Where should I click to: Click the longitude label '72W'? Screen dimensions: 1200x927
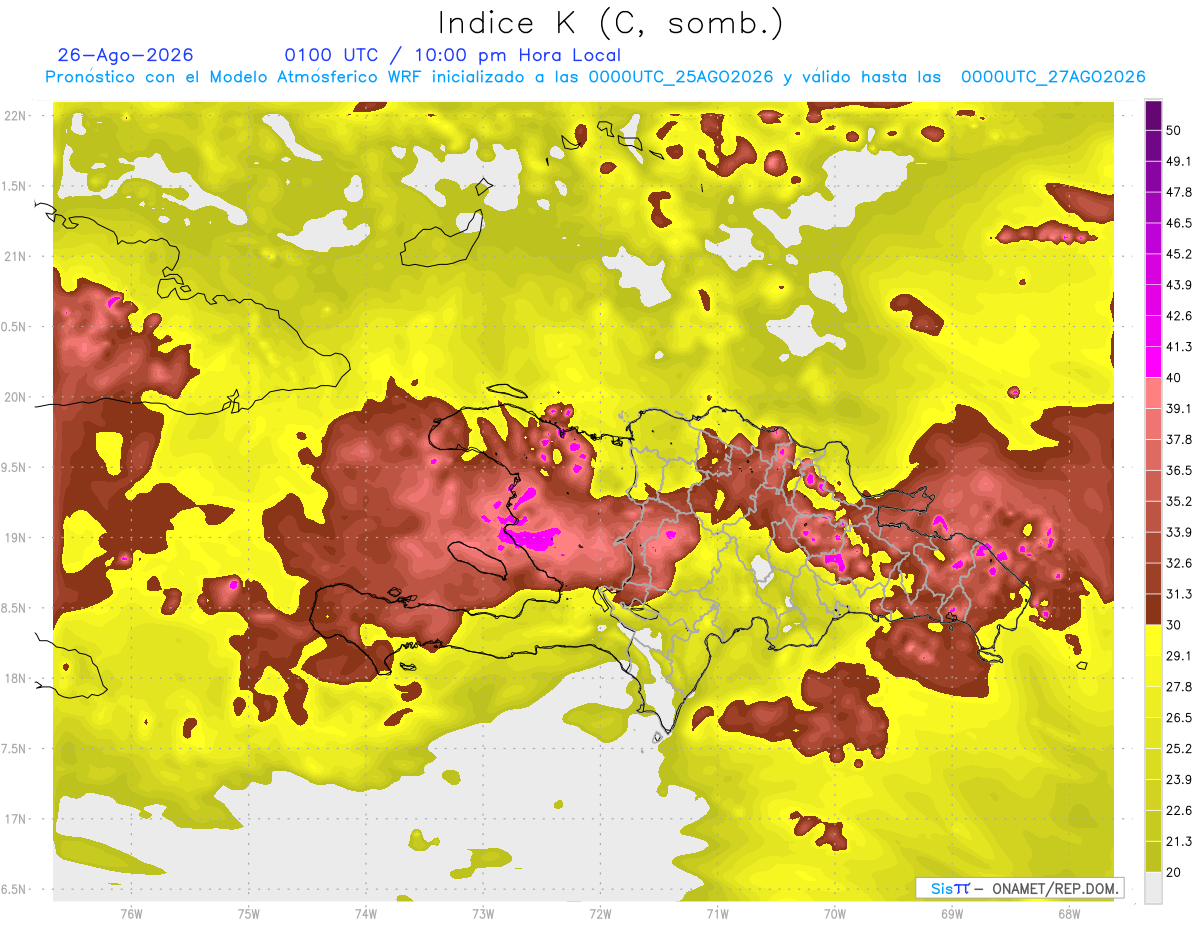pos(600,913)
